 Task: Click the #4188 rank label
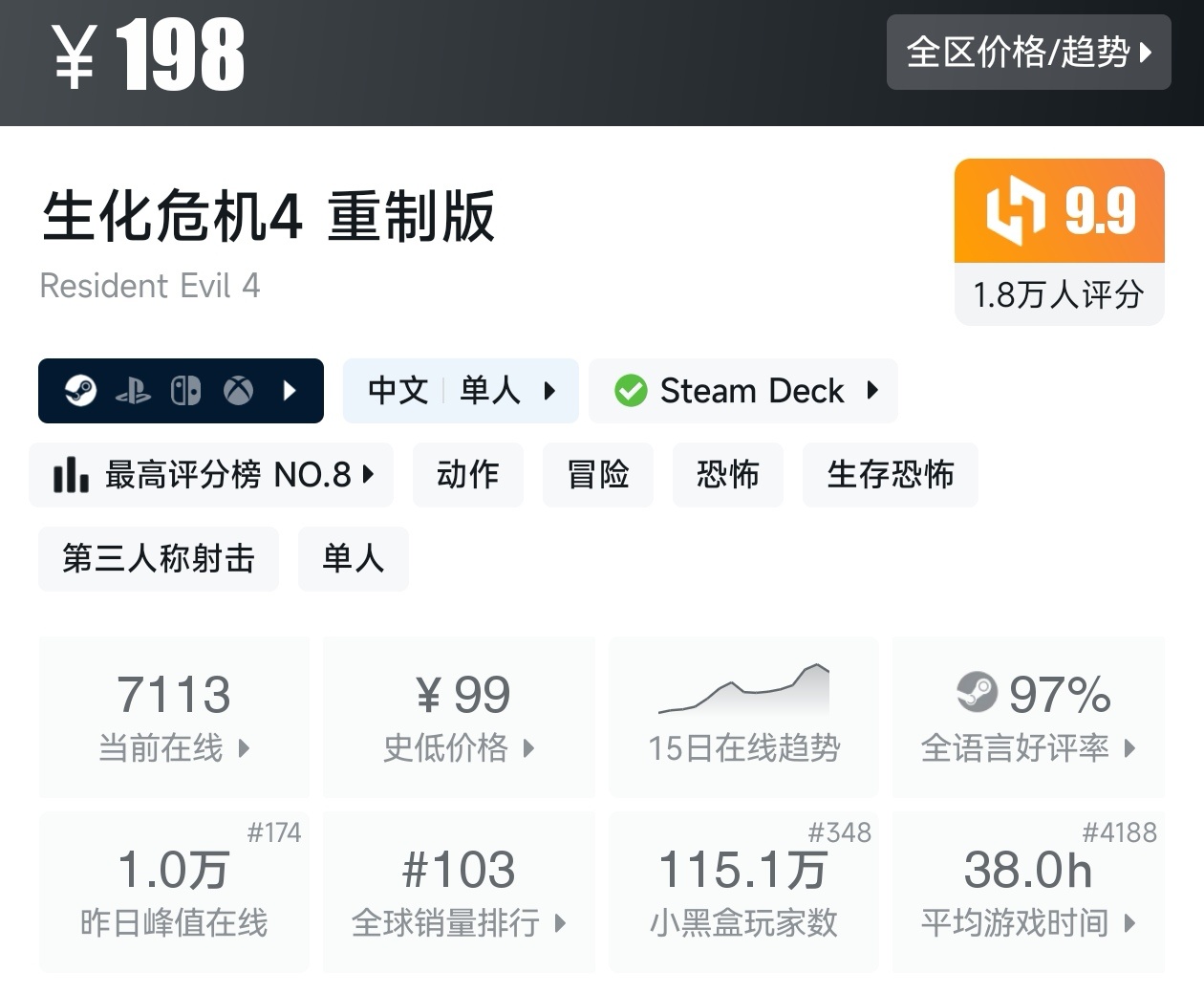point(1120,833)
